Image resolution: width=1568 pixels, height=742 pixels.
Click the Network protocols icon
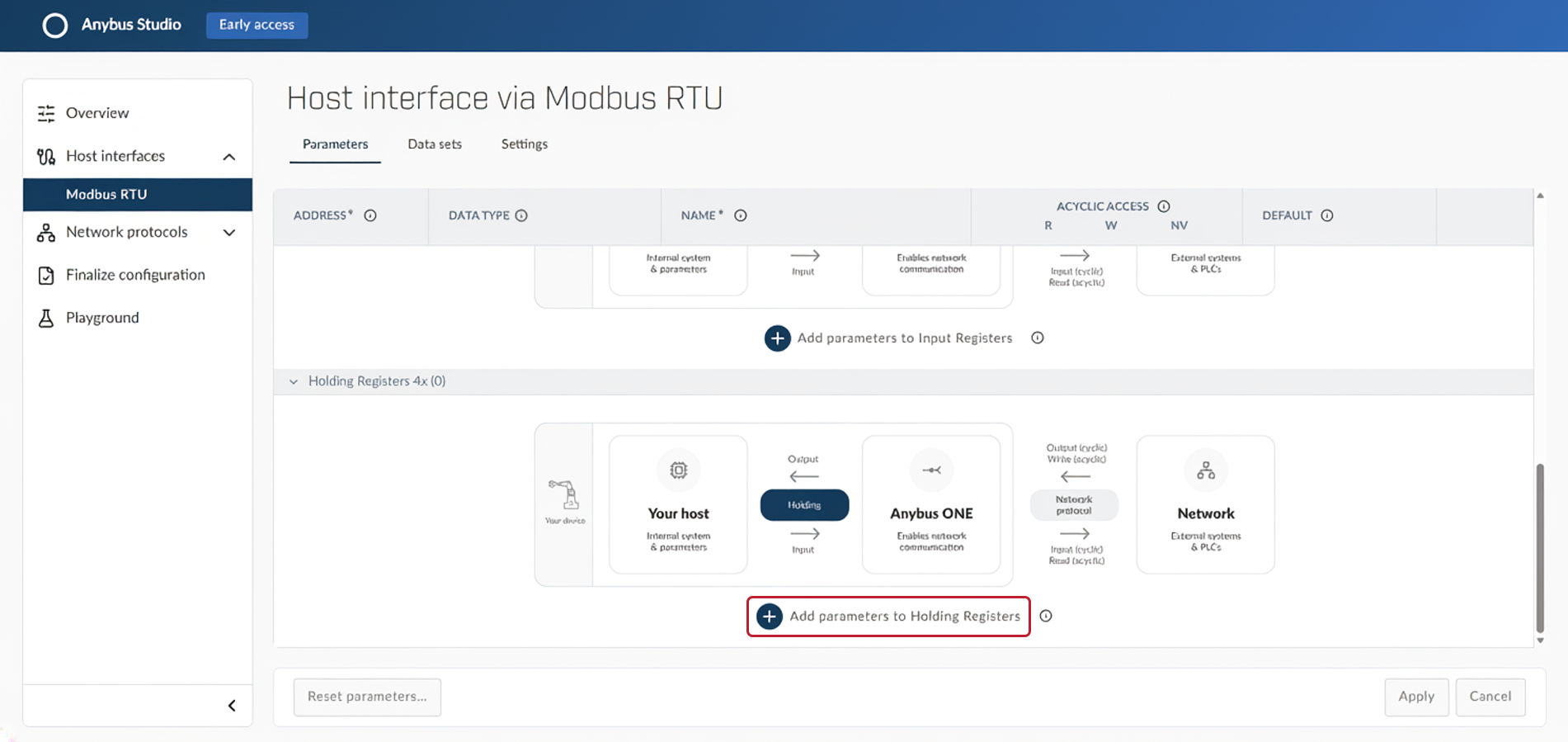tap(46, 232)
